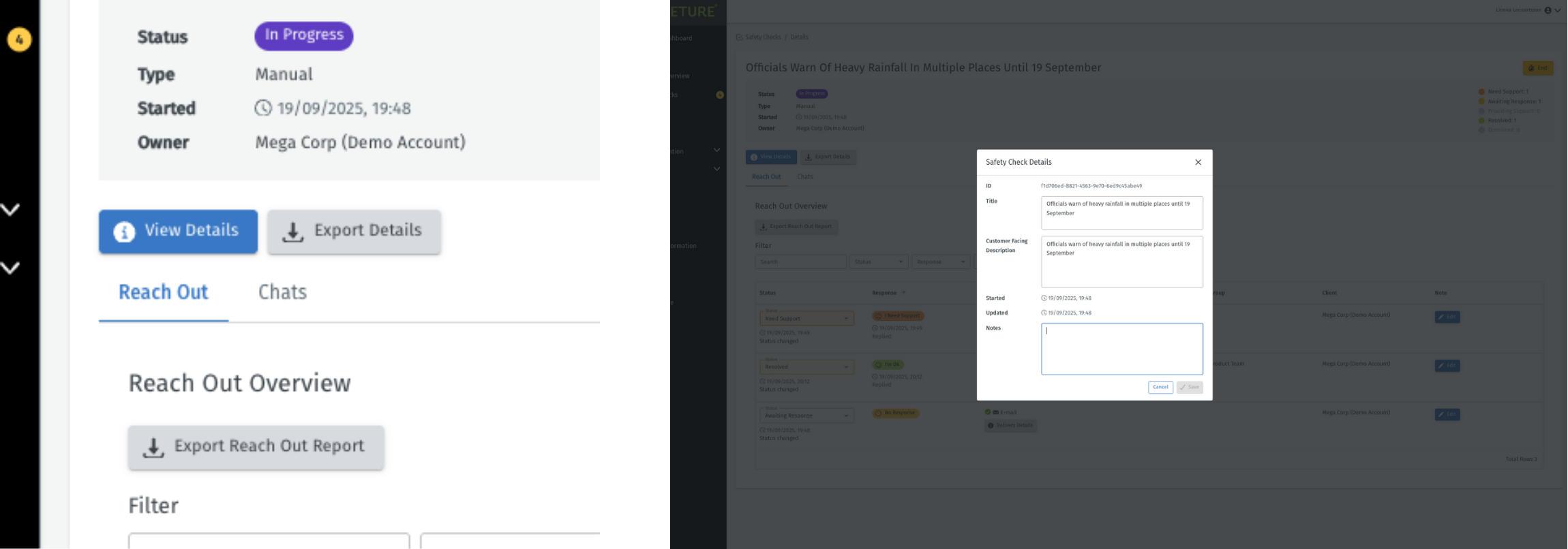This screenshot has height=549, width=1568.
Task: Click the clock icon beside Updated in the dialog
Action: [1044, 313]
